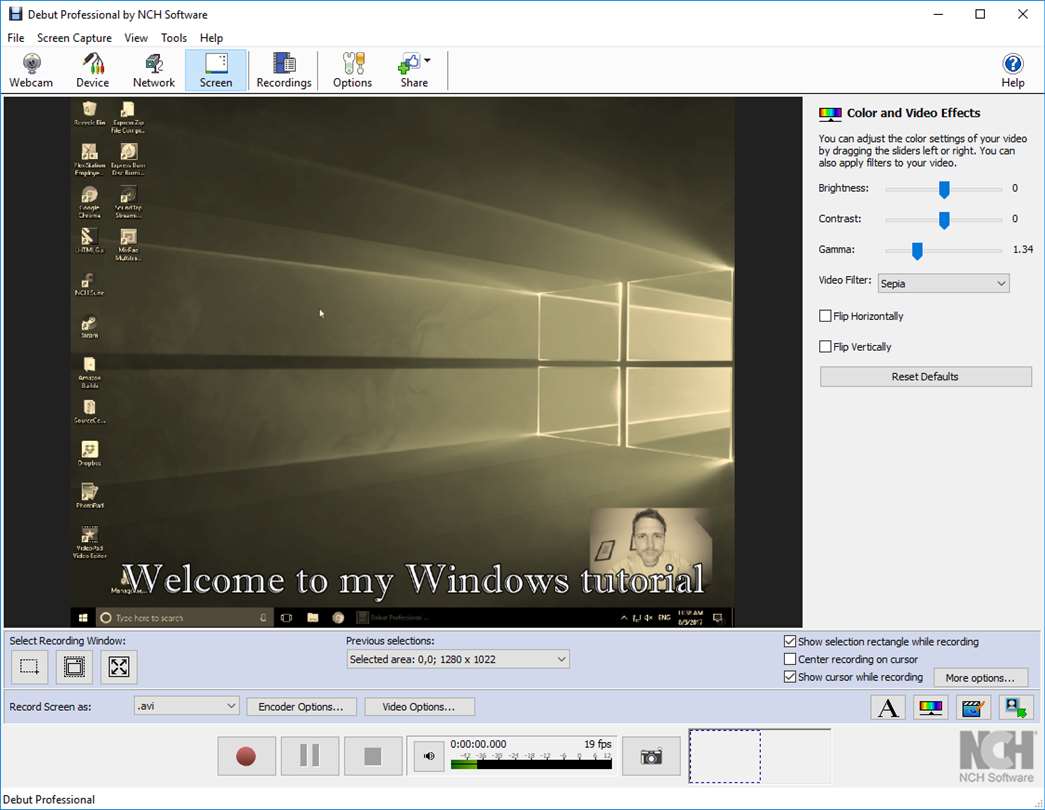Image resolution: width=1045 pixels, height=810 pixels.
Task: Click the speaker audio icon
Action: tap(429, 756)
